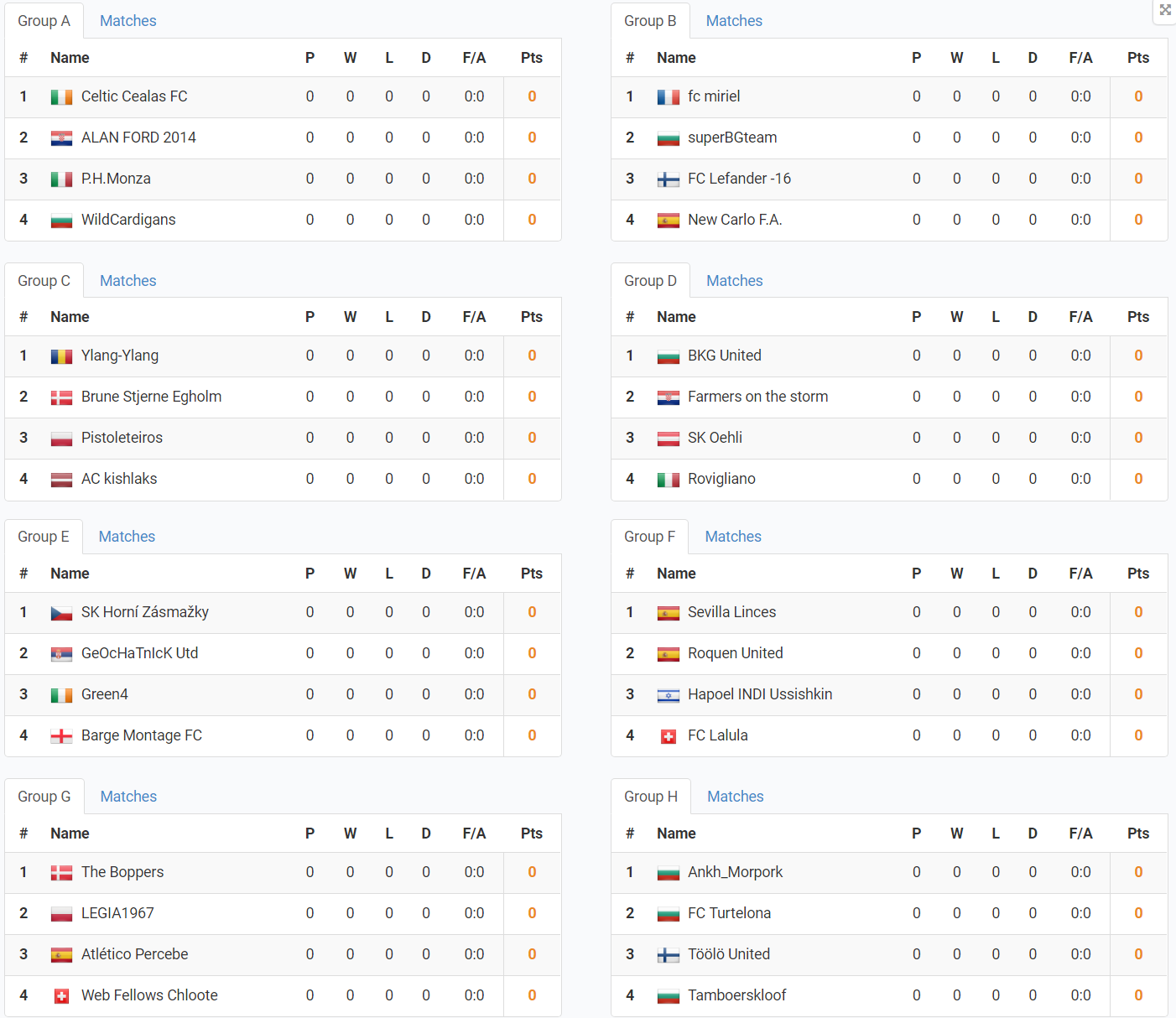The width and height of the screenshot is (1176, 1018).
Task: Click the Romanian flag beside Ylang-Ylang
Action: tap(61, 356)
